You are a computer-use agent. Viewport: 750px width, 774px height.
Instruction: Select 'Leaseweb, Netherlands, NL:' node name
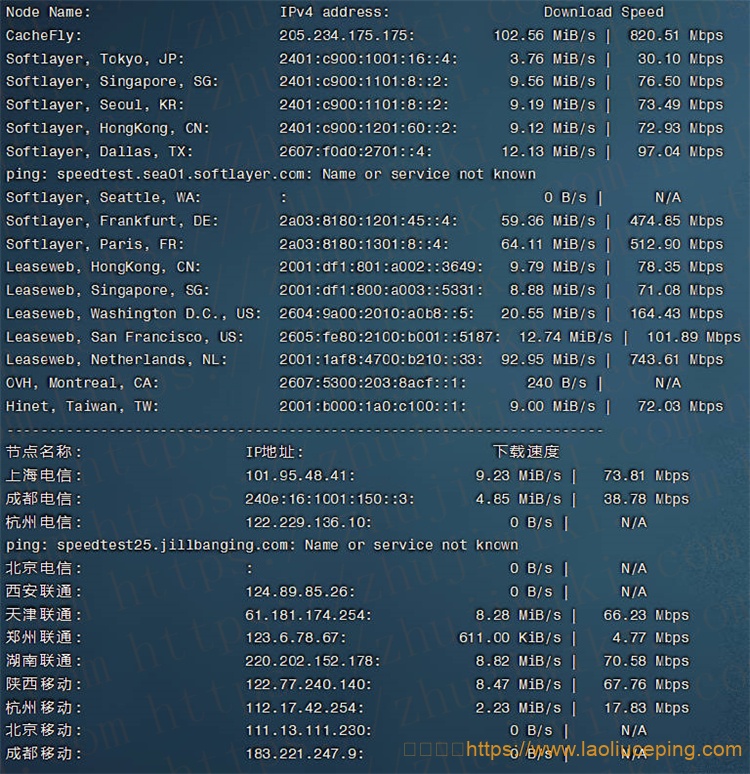[116, 360]
